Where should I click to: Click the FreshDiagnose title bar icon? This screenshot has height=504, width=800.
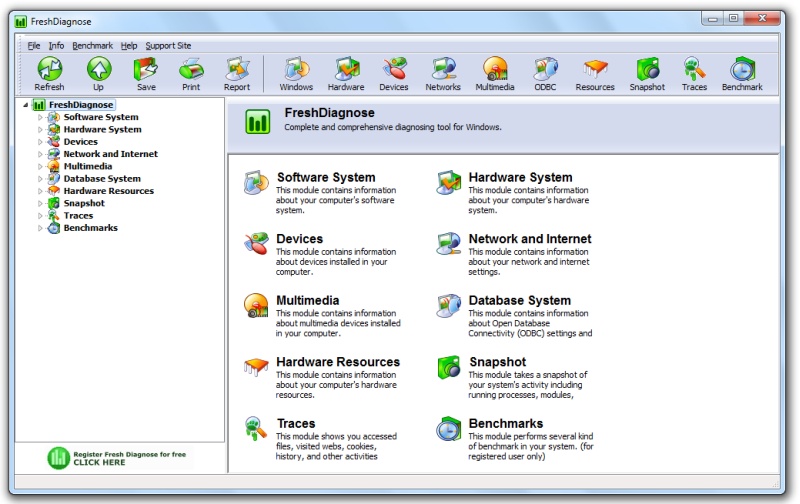pos(20,21)
